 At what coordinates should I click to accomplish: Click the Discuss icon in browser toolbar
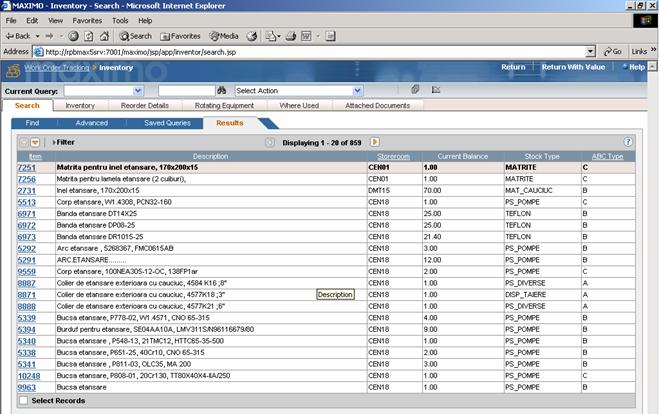coord(330,36)
